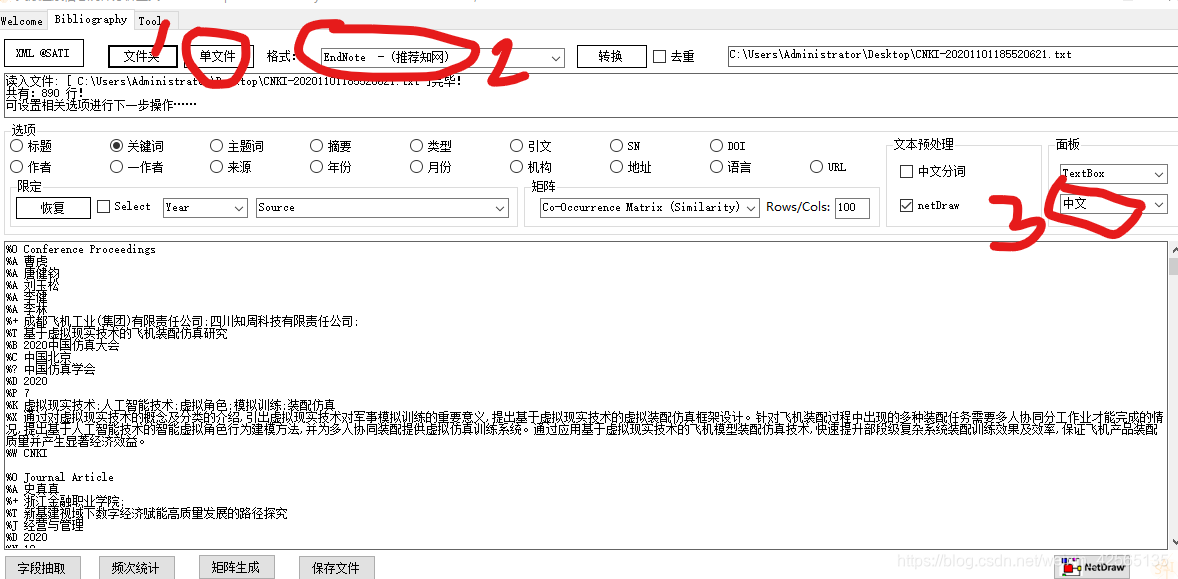Screen dimensions: 1178x579
Task: Click the NetDraw icon button
Action: tap(1093, 568)
